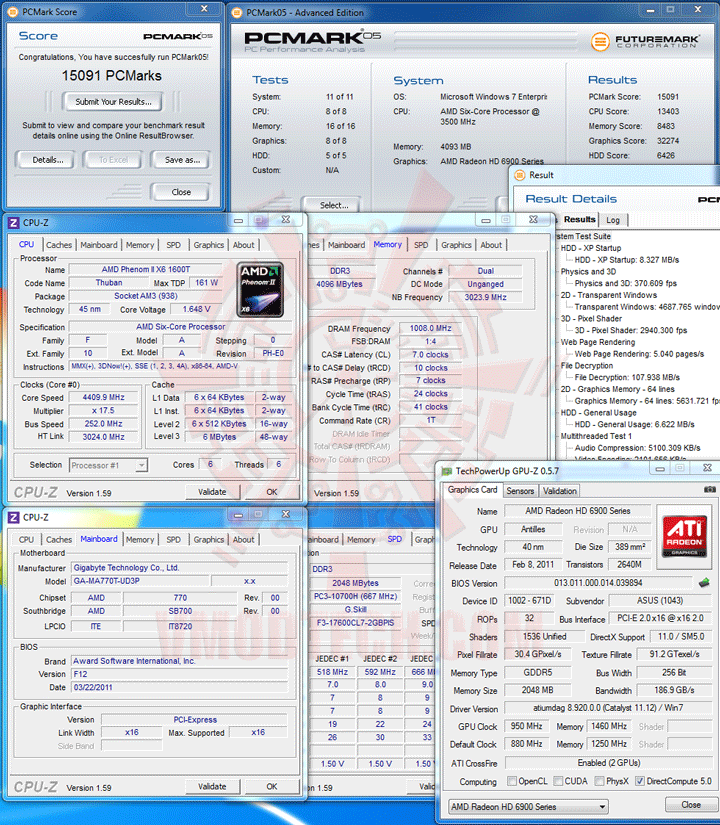Open the Mainboard tab in top CPU-Z window

point(98,245)
